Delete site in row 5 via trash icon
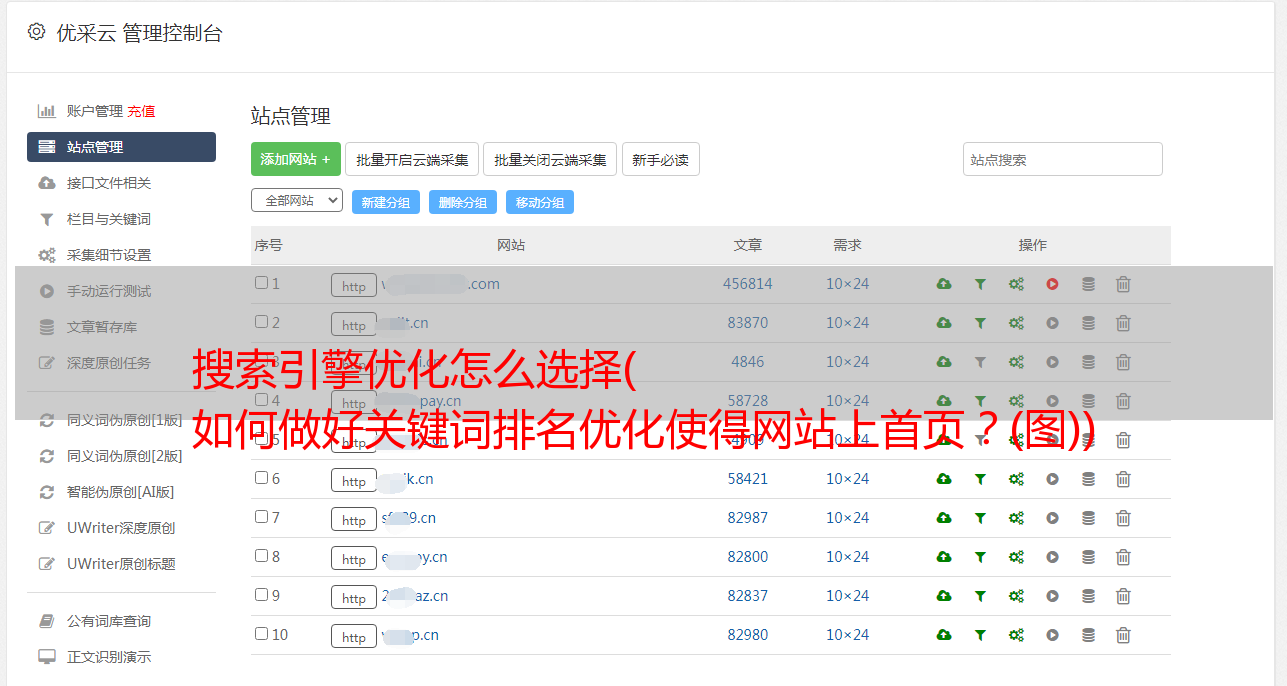Screen dimensions: 1287x686 click(x=1123, y=440)
